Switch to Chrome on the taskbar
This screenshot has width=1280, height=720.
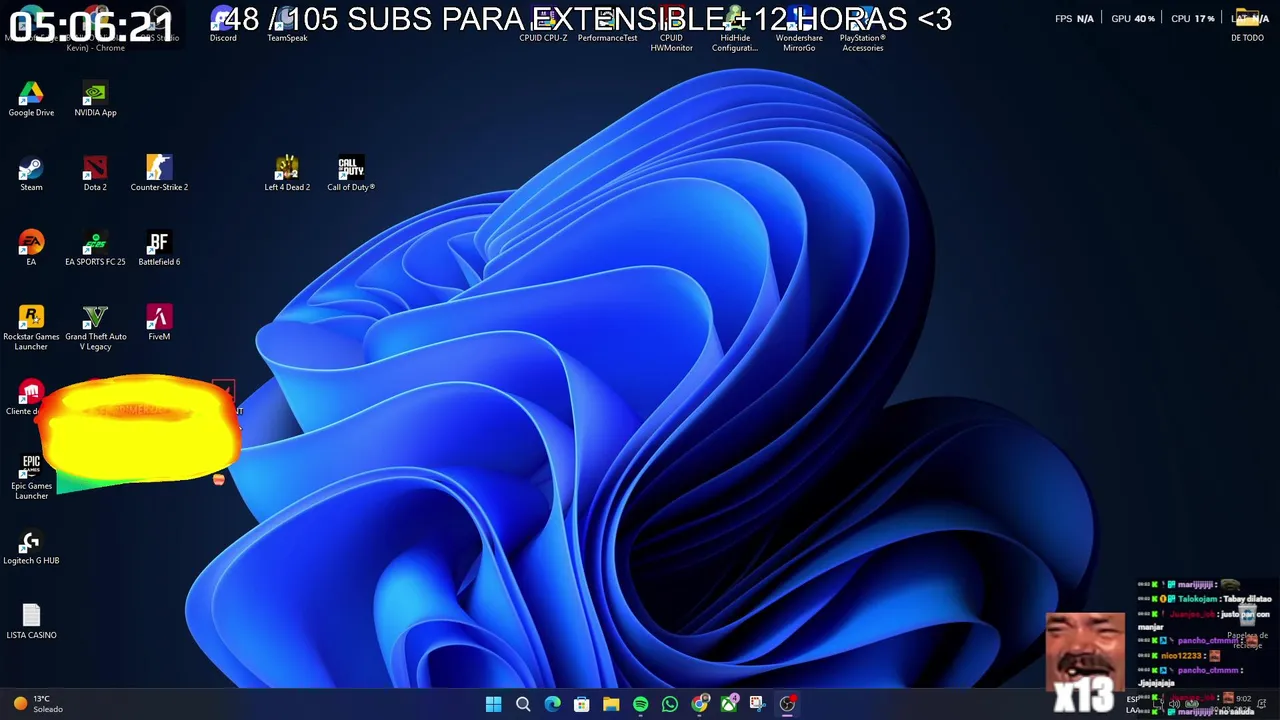[699, 704]
